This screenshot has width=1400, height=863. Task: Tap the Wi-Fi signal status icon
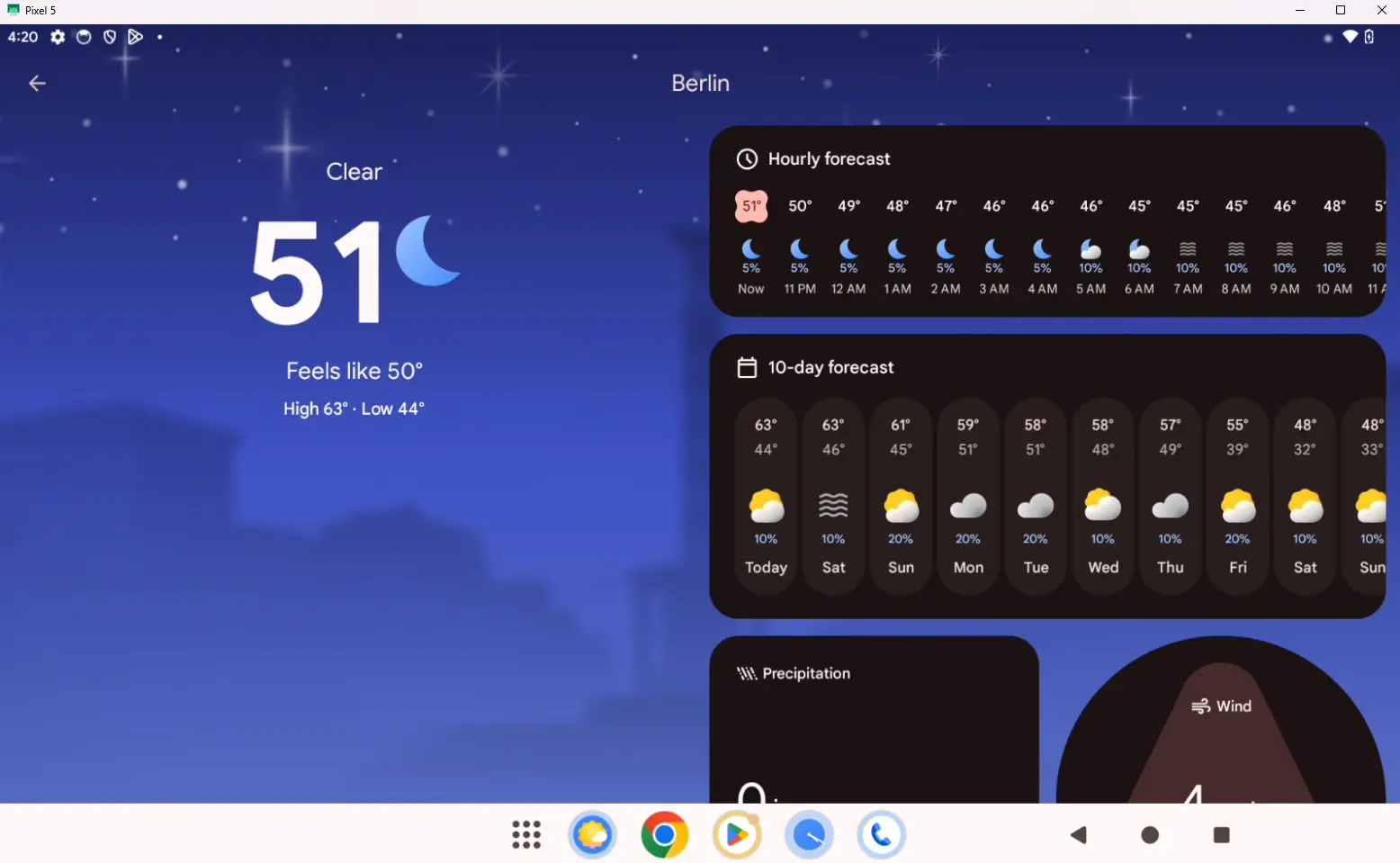point(1350,37)
